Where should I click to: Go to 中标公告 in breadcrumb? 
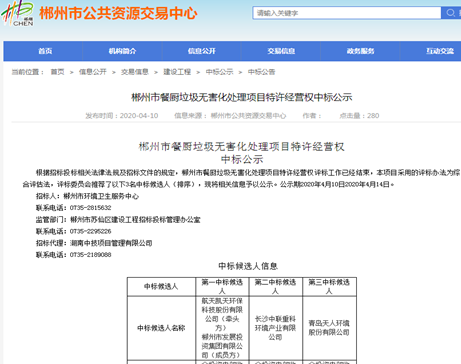(261, 72)
